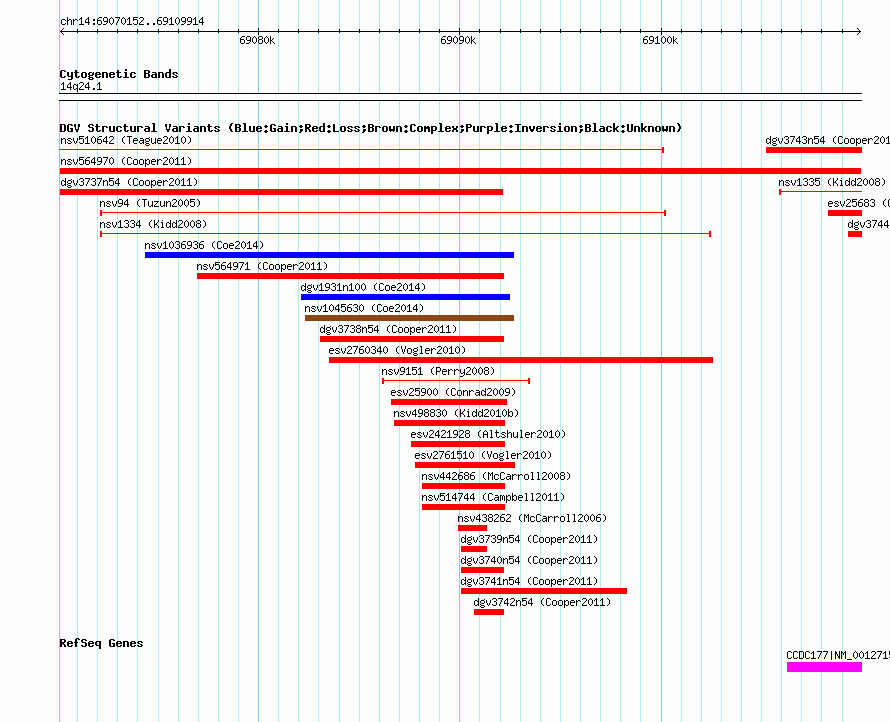This screenshot has width=890, height=722.
Task: Click the nsv510642 (Teague2010) variant label
Action: tap(126, 140)
